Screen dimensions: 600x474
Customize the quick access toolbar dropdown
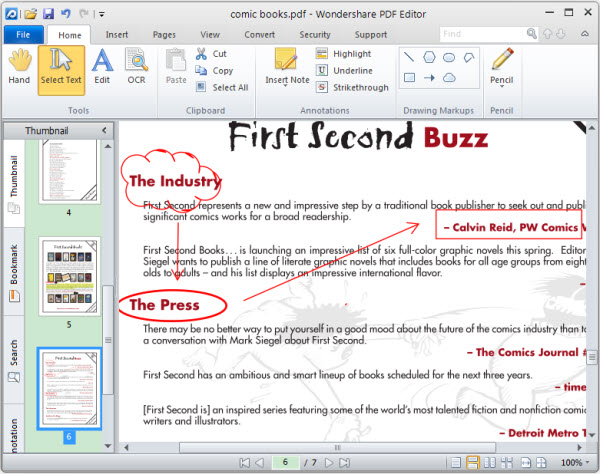[x=102, y=15]
